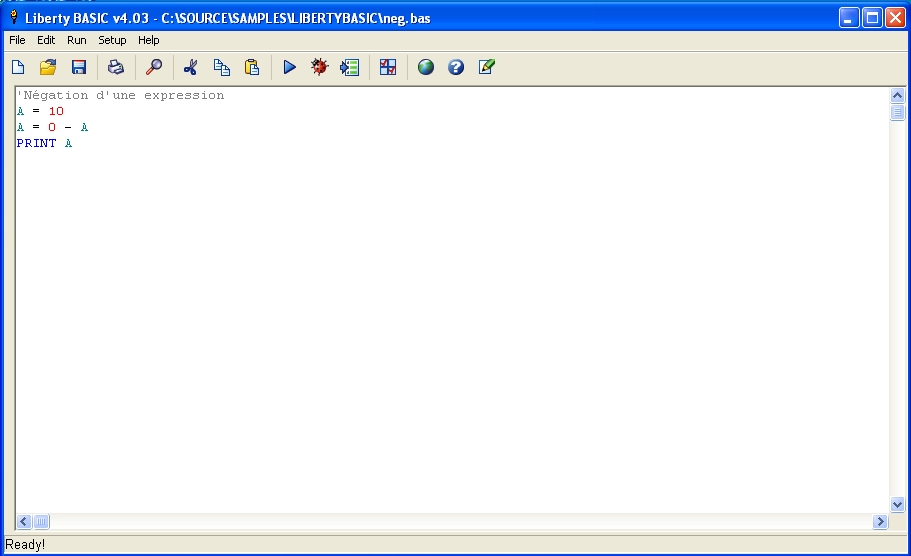
Task: Click the vertical scrollbar down arrow
Action: tap(897, 505)
